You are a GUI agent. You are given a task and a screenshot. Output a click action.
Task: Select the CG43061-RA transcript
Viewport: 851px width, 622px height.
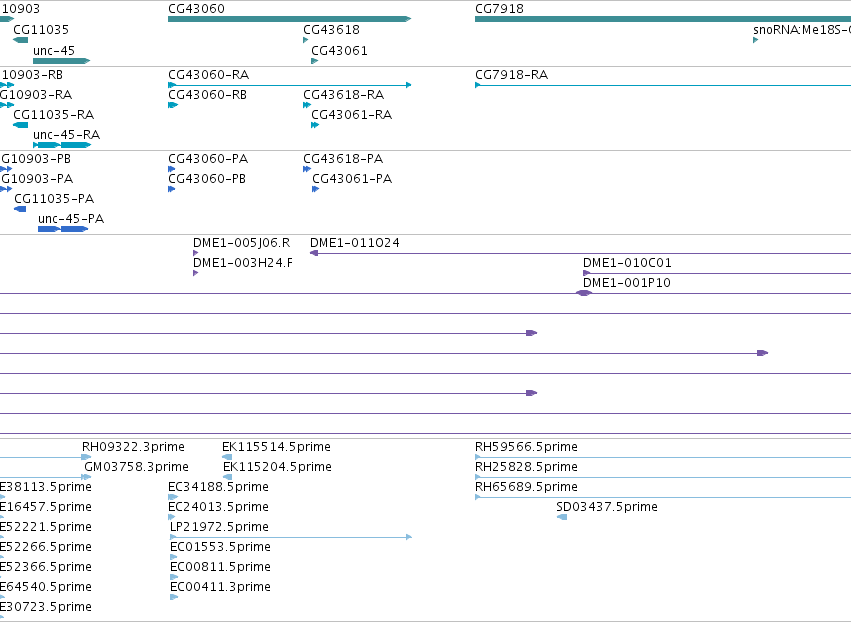[315, 125]
